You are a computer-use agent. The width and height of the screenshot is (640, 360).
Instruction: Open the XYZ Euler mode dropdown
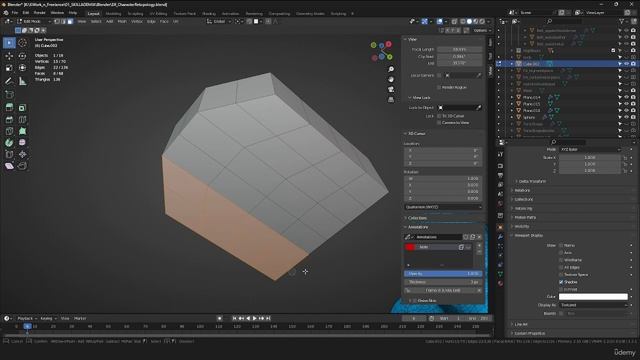pos(590,149)
